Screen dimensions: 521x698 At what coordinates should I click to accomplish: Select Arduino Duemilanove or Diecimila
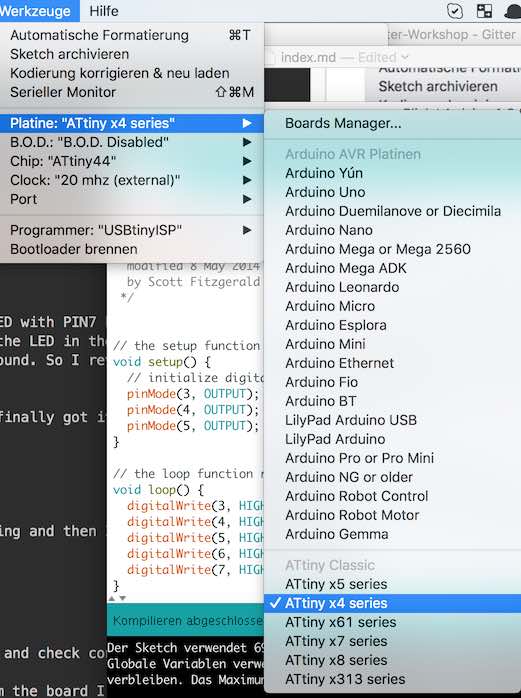[392, 211]
